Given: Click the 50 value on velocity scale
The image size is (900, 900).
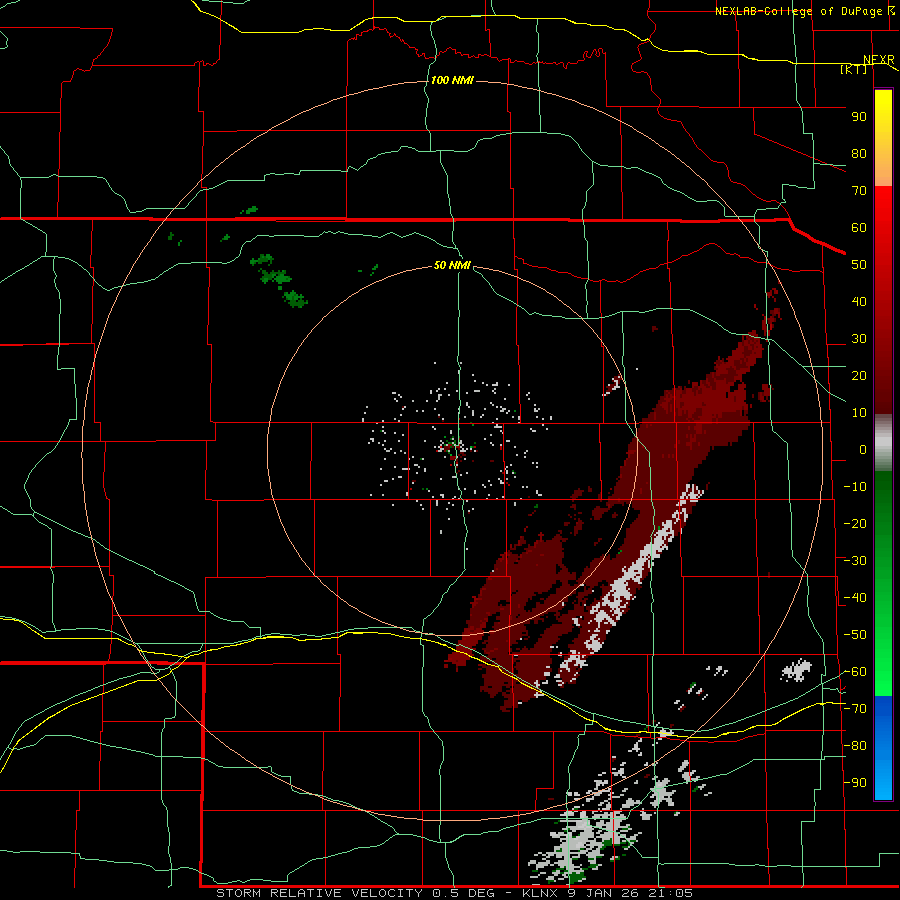Looking at the screenshot, I should point(859,265).
